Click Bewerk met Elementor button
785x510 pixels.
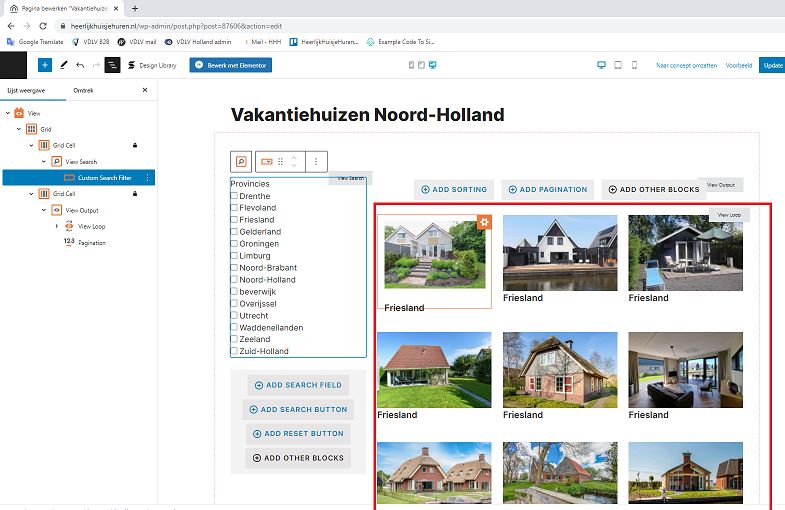231,65
